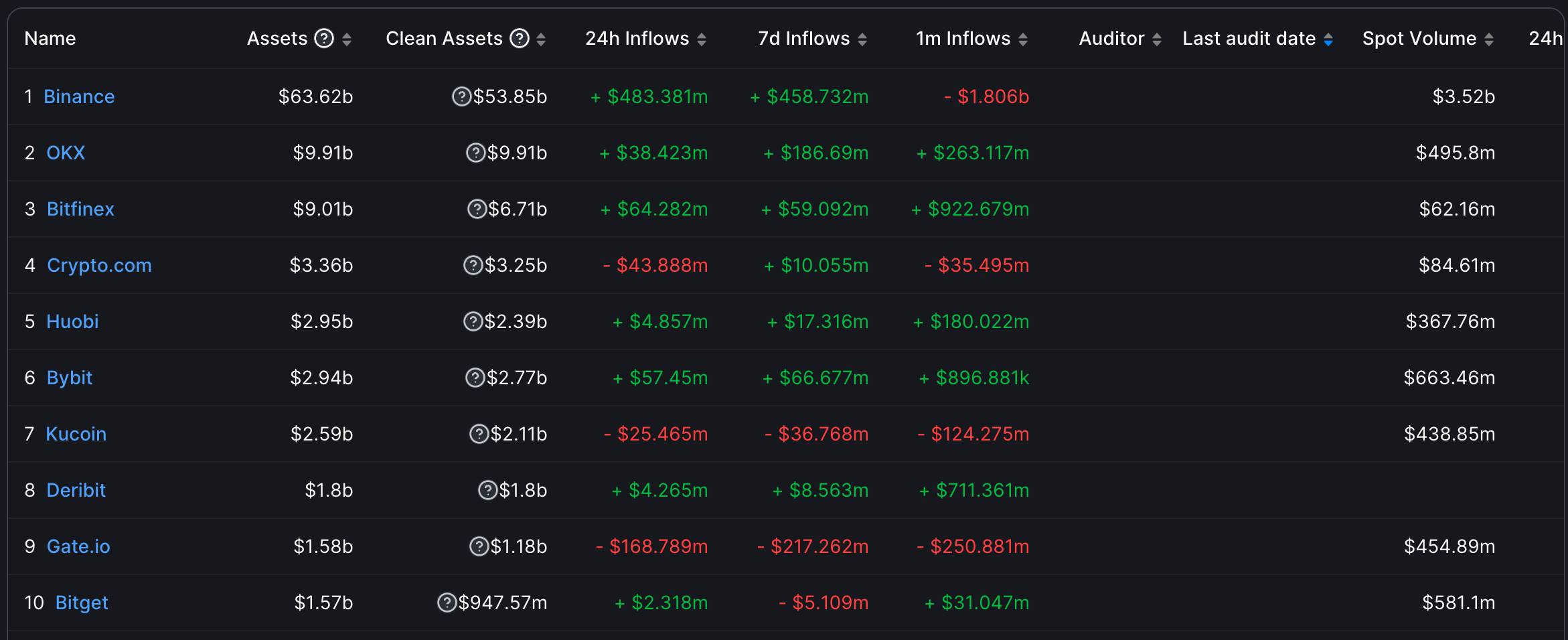The height and width of the screenshot is (640, 1568).
Task: Click the question icon beside Bitget's $947.57m
Action: click(x=447, y=603)
